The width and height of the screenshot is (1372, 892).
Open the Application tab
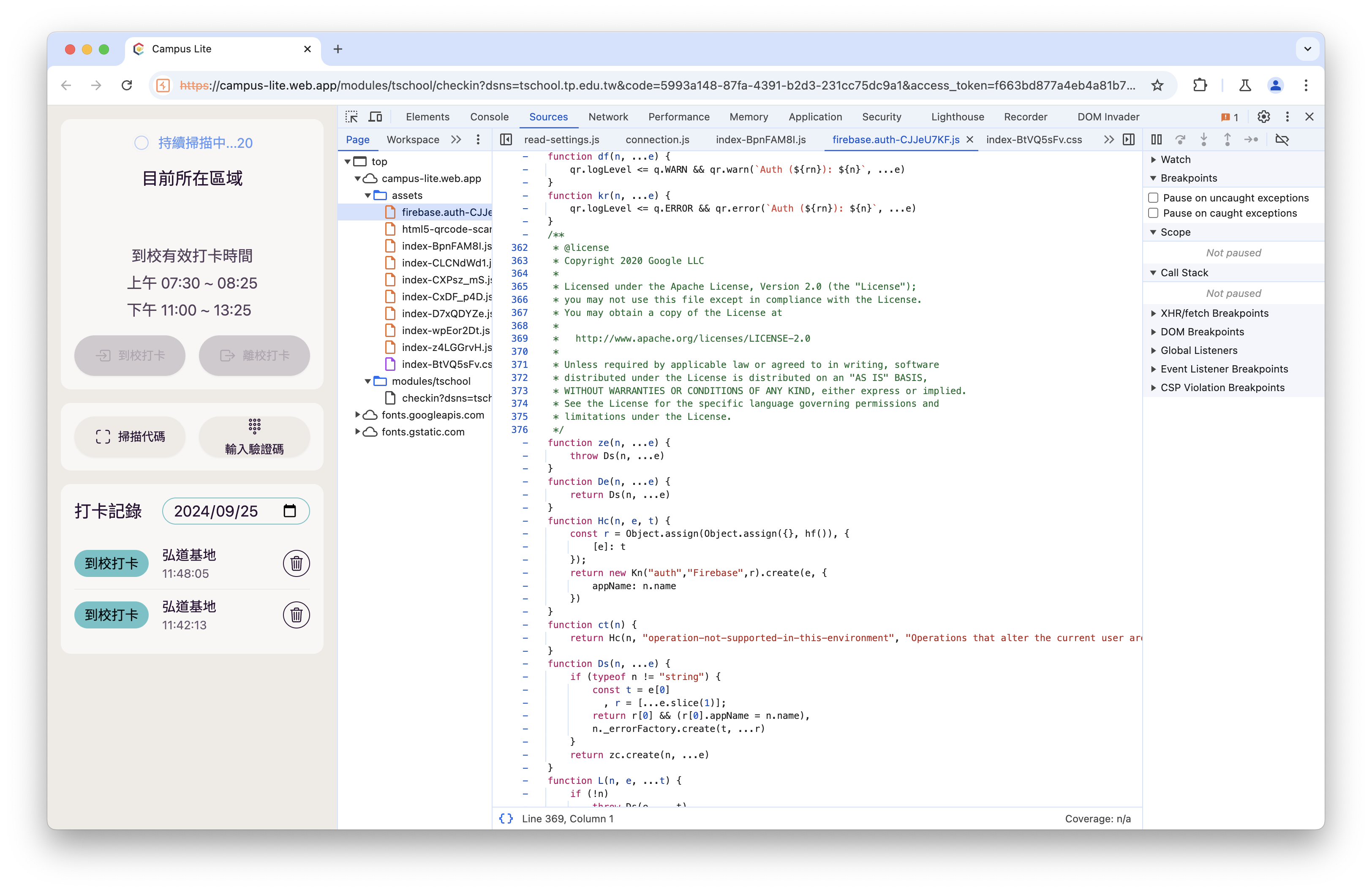click(x=814, y=117)
